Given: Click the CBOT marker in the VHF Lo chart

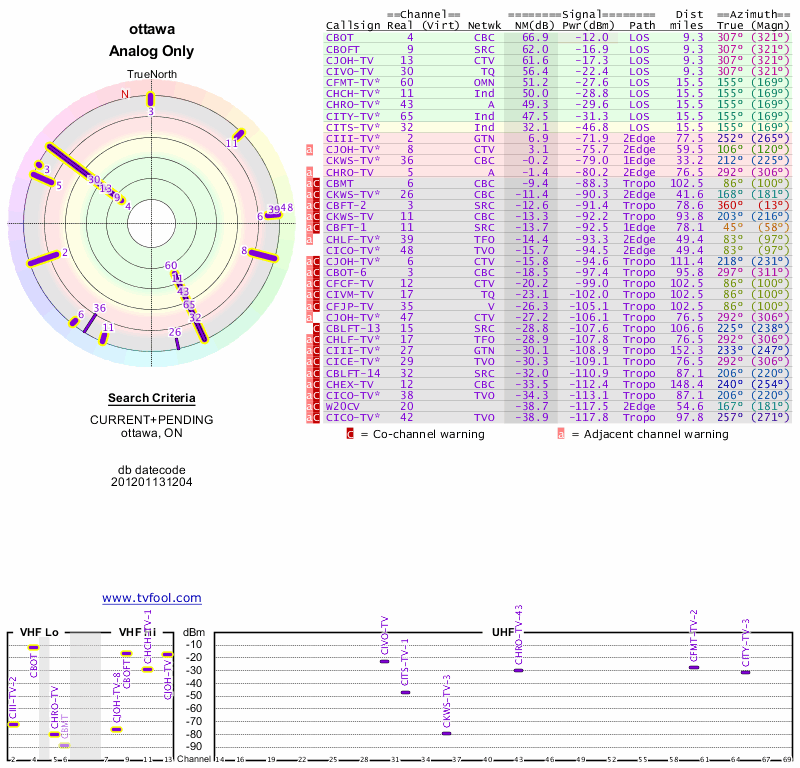Looking at the screenshot, I should 33,648.
